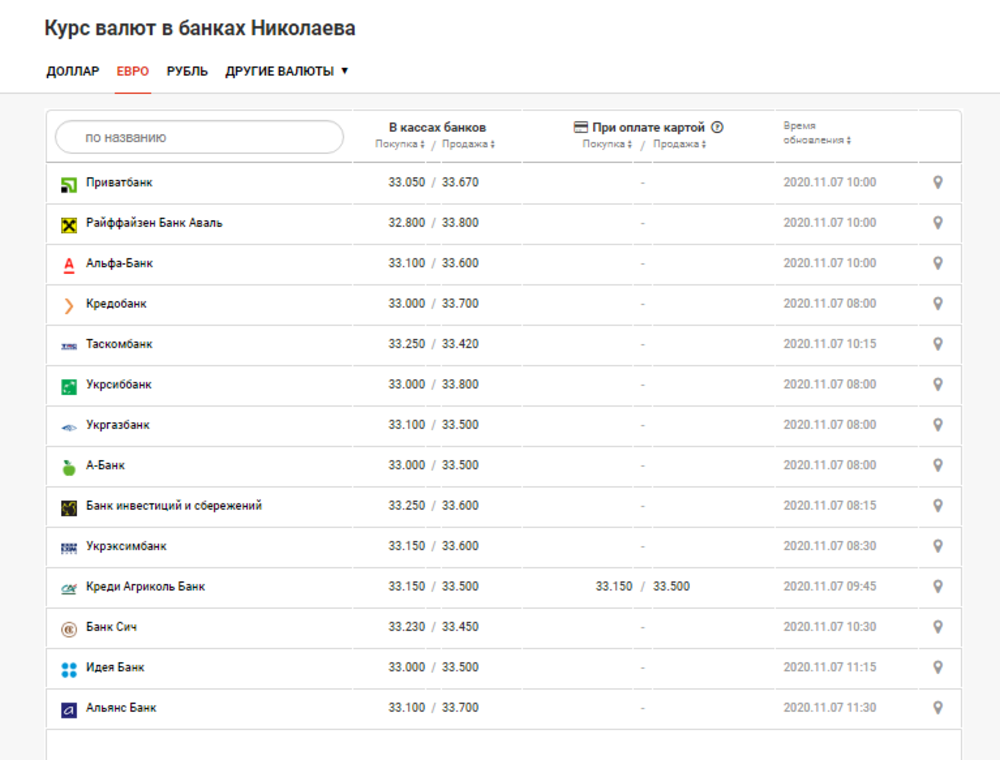Show А-Банк branches via pin icon
This screenshot has width=1000, height=760.
pyautogui.click(x=938, y=465)
